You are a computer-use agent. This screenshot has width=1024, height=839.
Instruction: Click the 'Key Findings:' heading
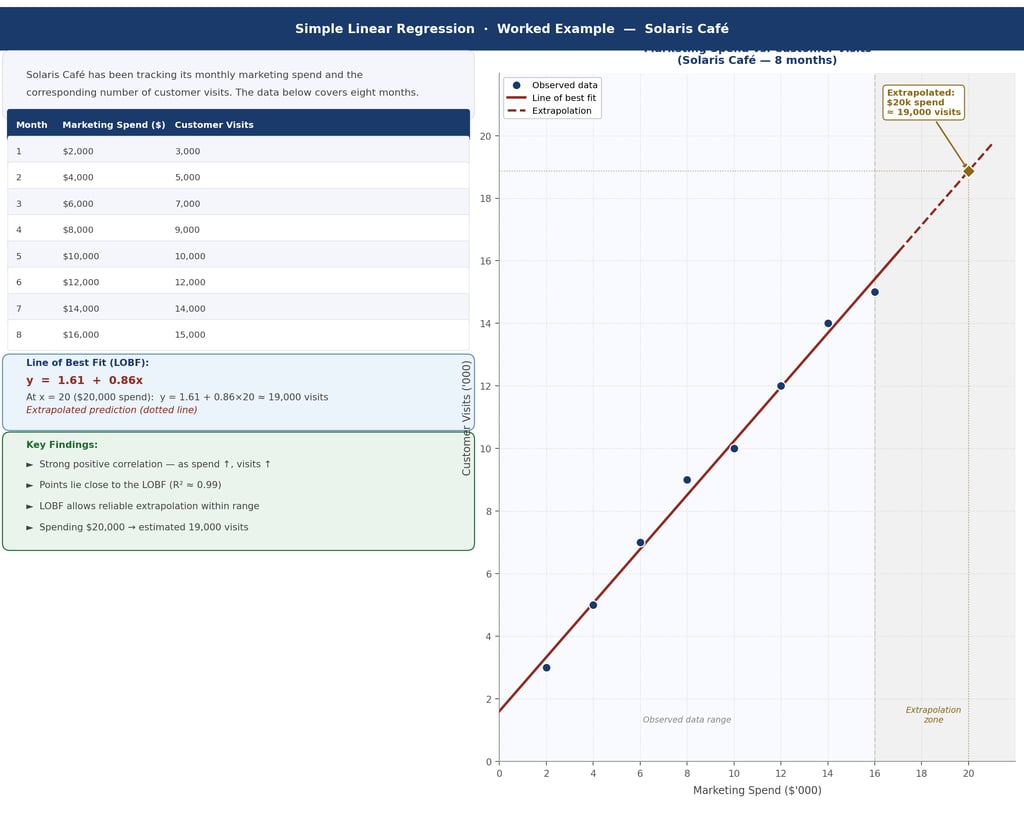click(x=62, y=445)
